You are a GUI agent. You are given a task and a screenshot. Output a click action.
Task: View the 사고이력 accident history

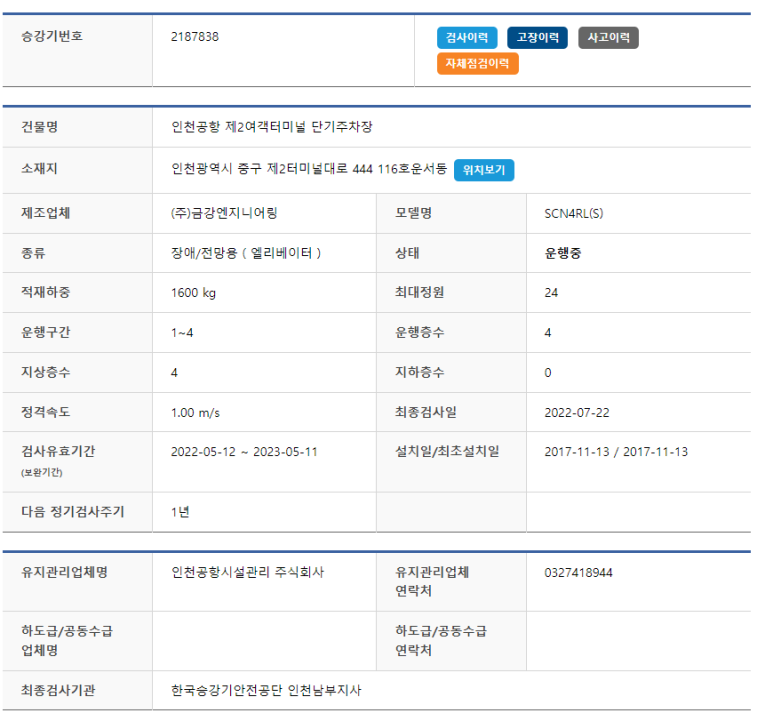tap(608, 38)
